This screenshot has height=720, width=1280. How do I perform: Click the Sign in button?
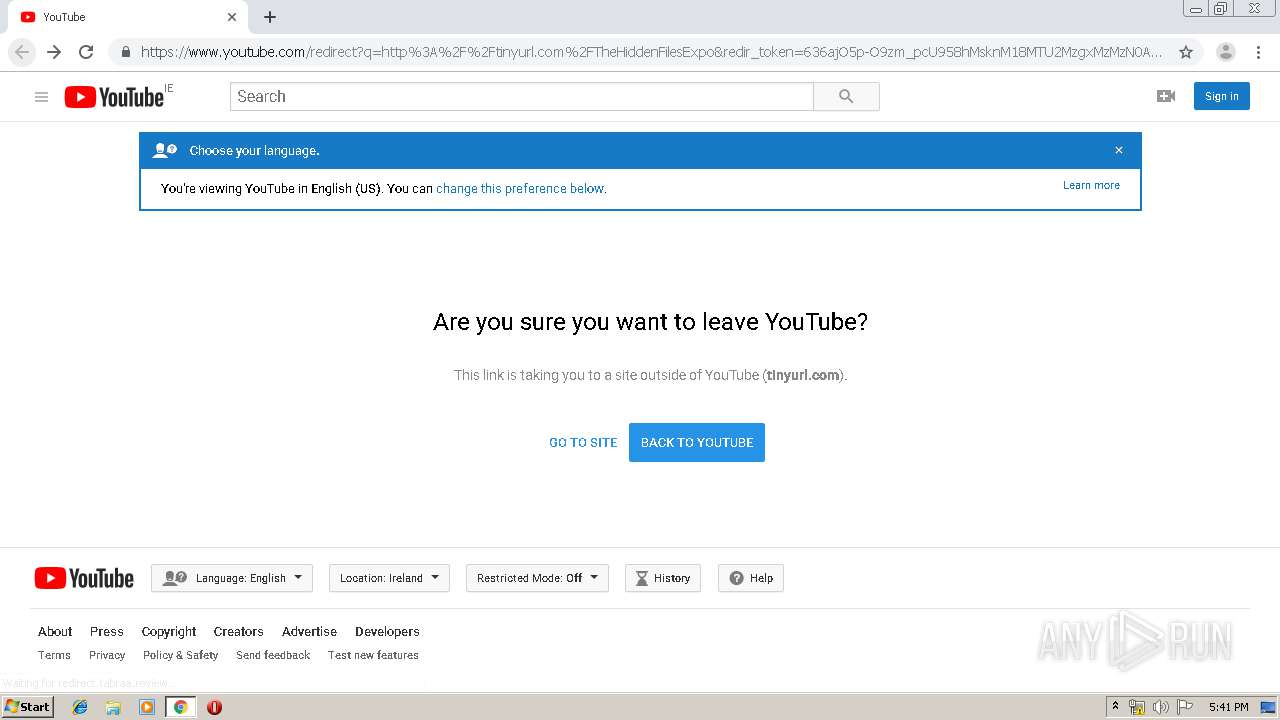[1222, 96]
